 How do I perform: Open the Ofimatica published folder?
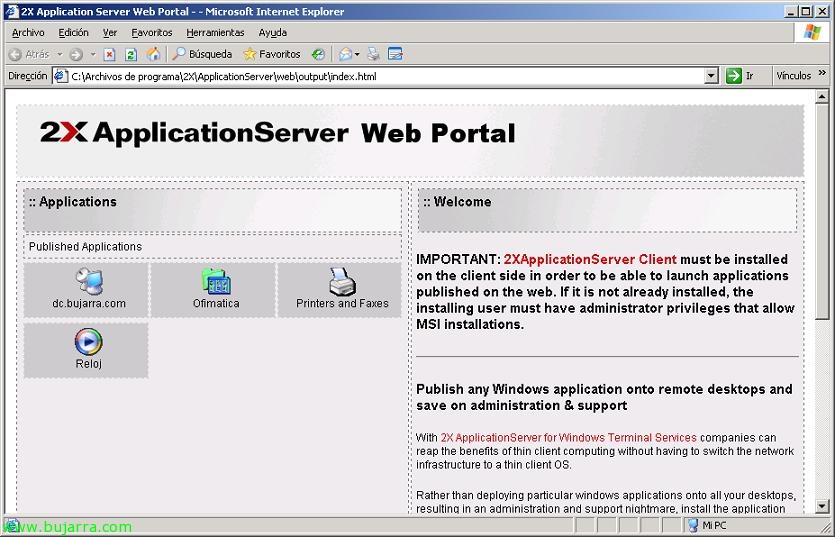(213, 290)
